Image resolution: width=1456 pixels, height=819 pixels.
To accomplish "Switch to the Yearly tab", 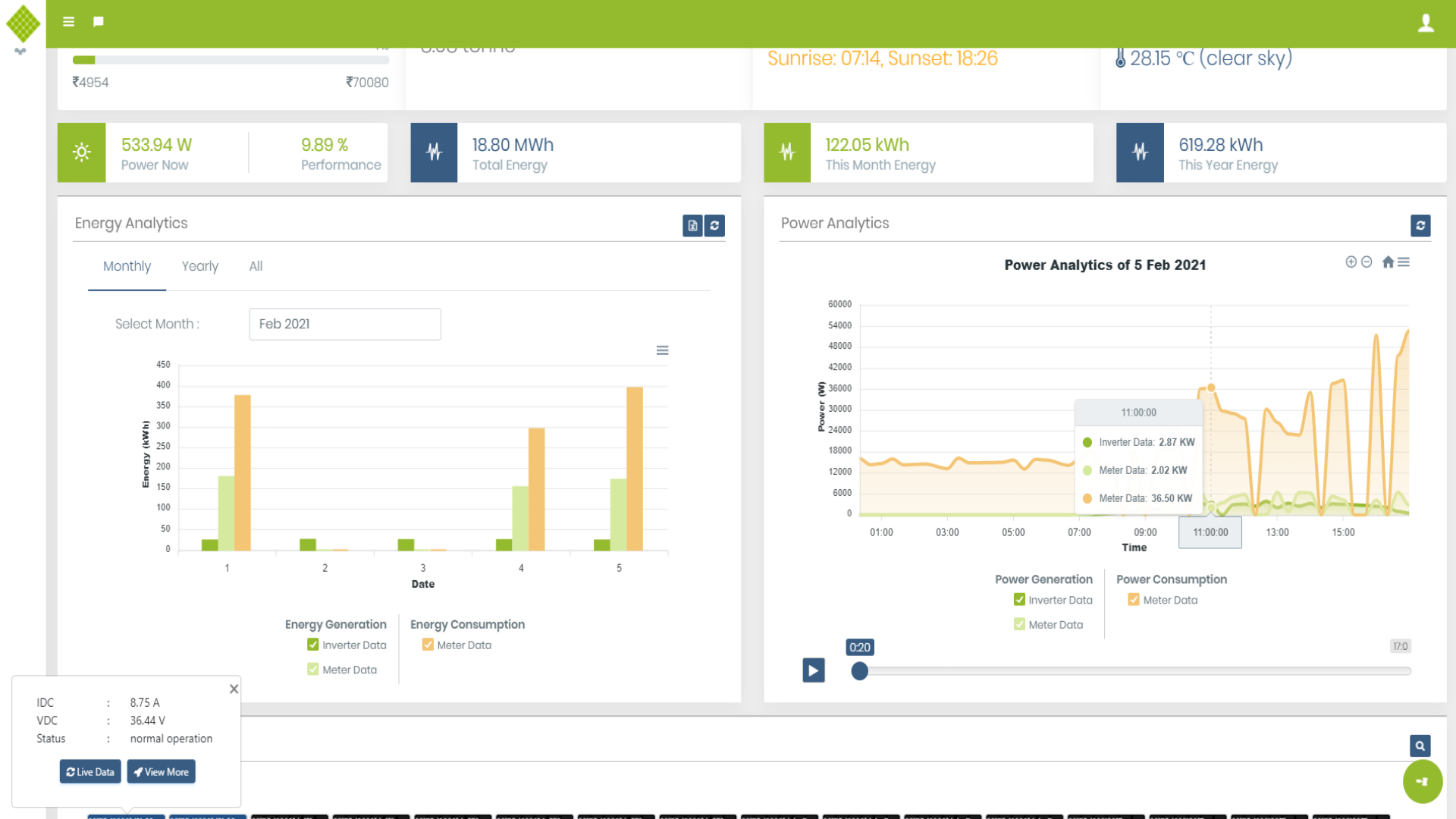I will pyautogui.click(x=200, y=266).
